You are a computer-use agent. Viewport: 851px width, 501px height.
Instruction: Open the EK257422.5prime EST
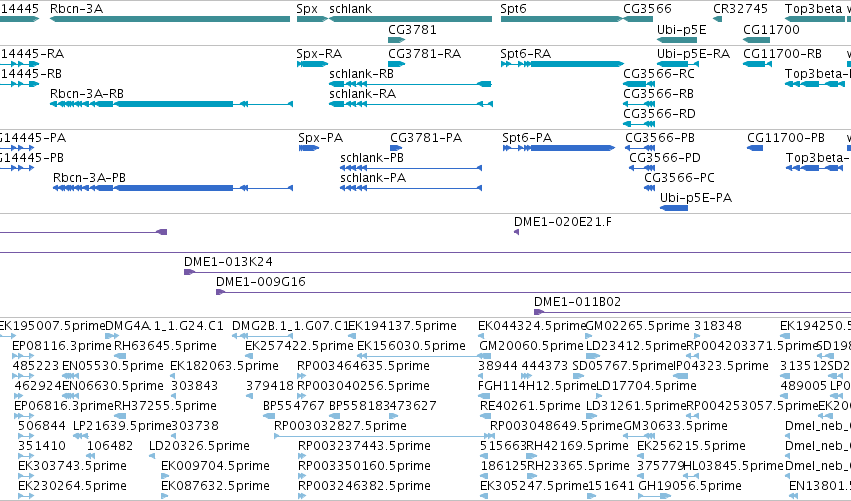(249, 357)
